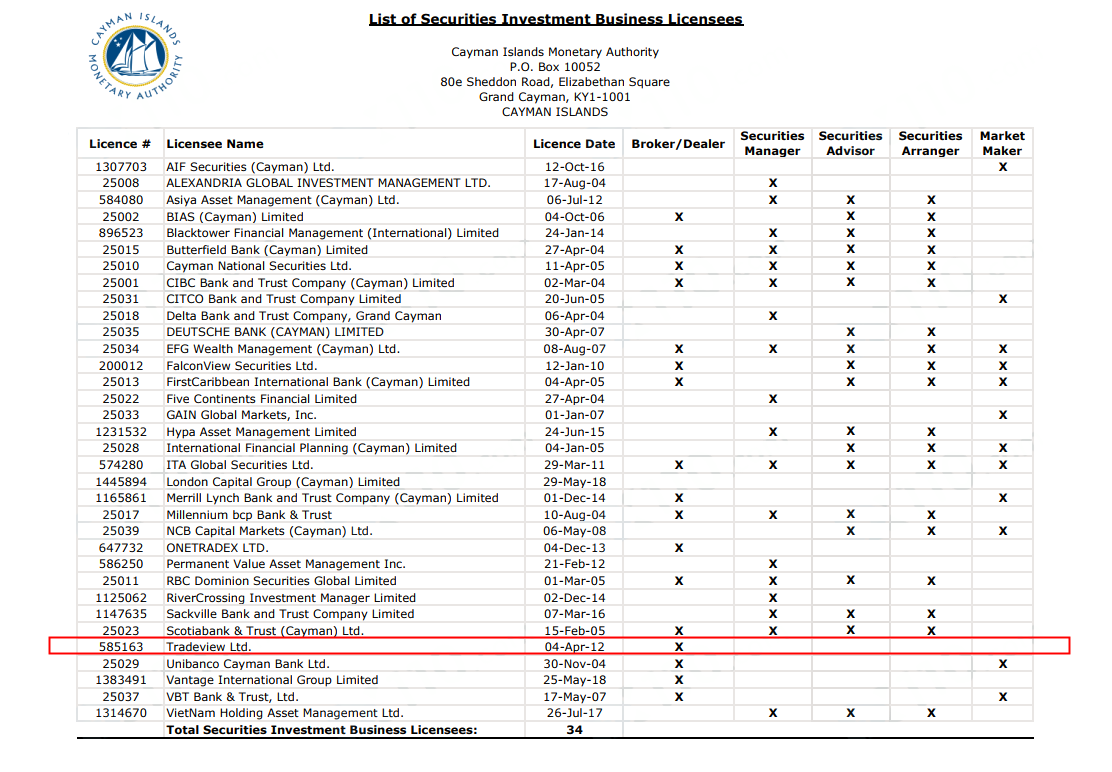Select 'Blacktower Financial Management (International) Limited'
The width and height of the screenshot is (1112, 772).
(x=333, y=233)
